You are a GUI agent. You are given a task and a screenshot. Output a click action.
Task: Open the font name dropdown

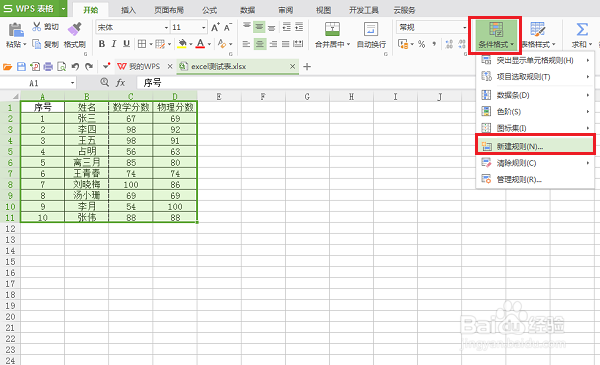166,28
